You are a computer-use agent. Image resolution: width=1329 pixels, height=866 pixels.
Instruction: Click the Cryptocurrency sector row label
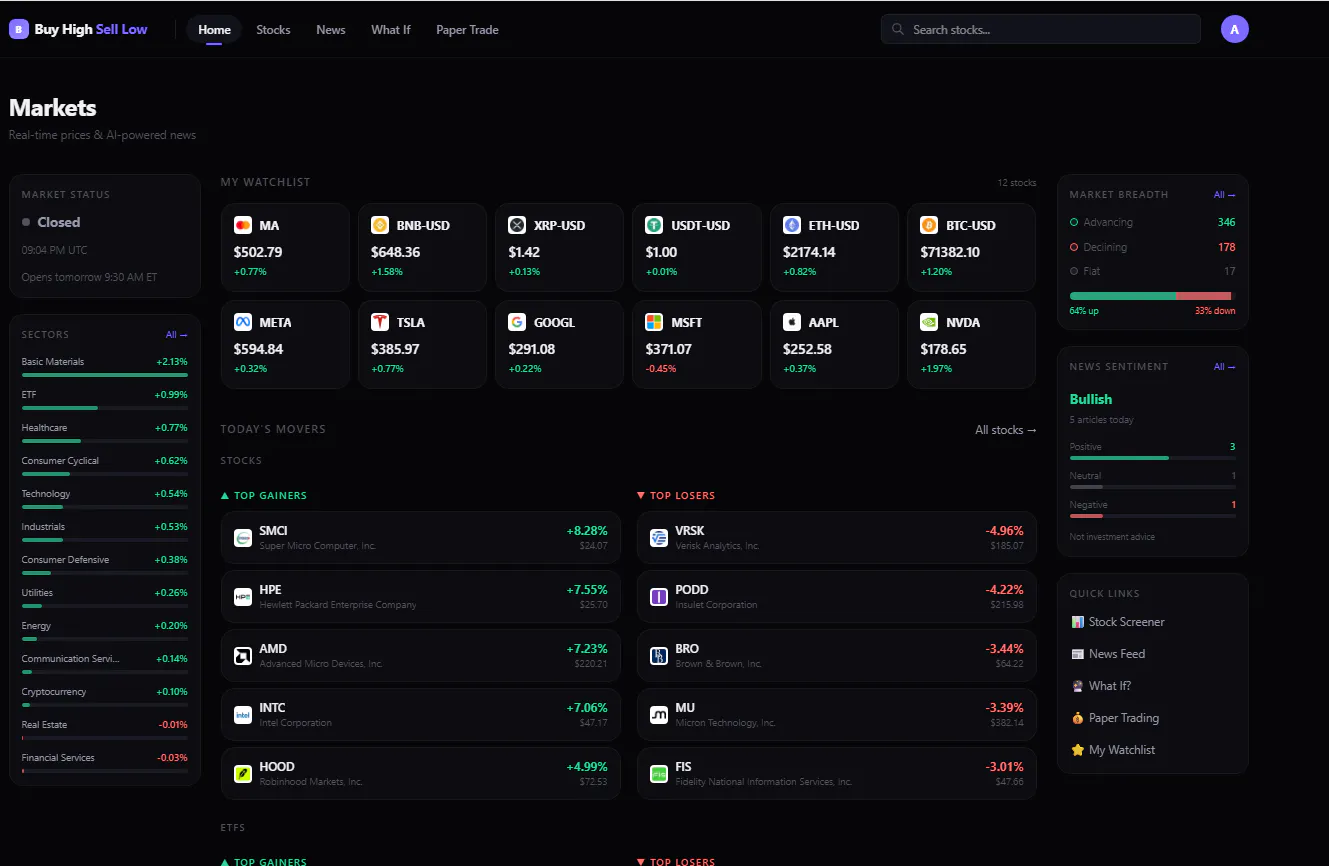pos(54,692)
